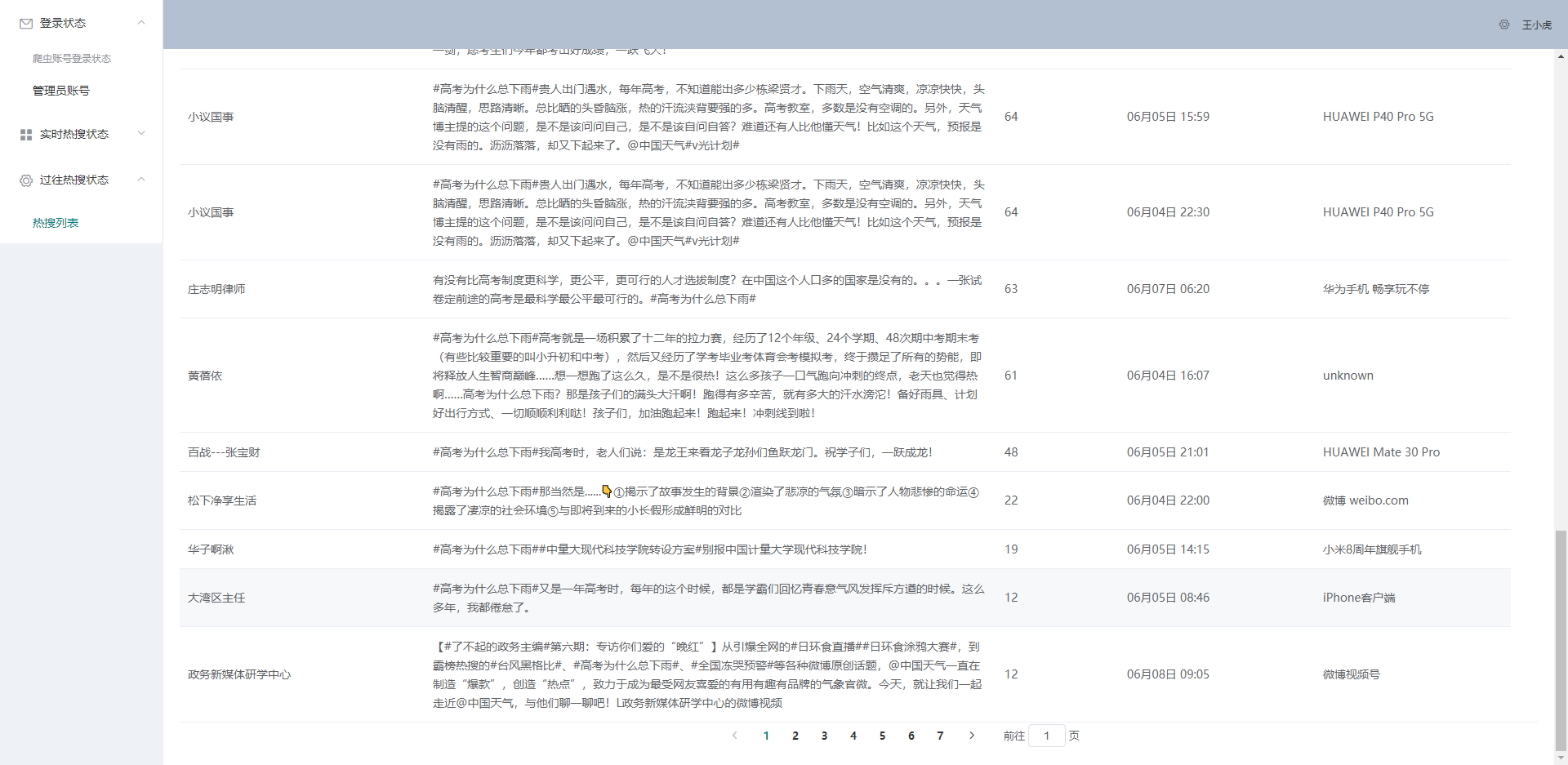Click author 政务新媒体研学中心

pos(239,674)
